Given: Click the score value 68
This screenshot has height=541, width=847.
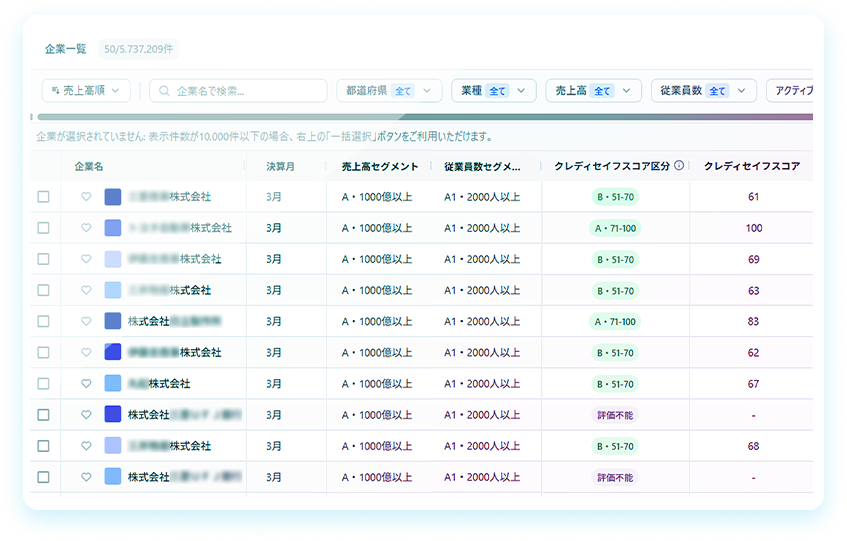Looking at the screenshot, I should point(754,446).
